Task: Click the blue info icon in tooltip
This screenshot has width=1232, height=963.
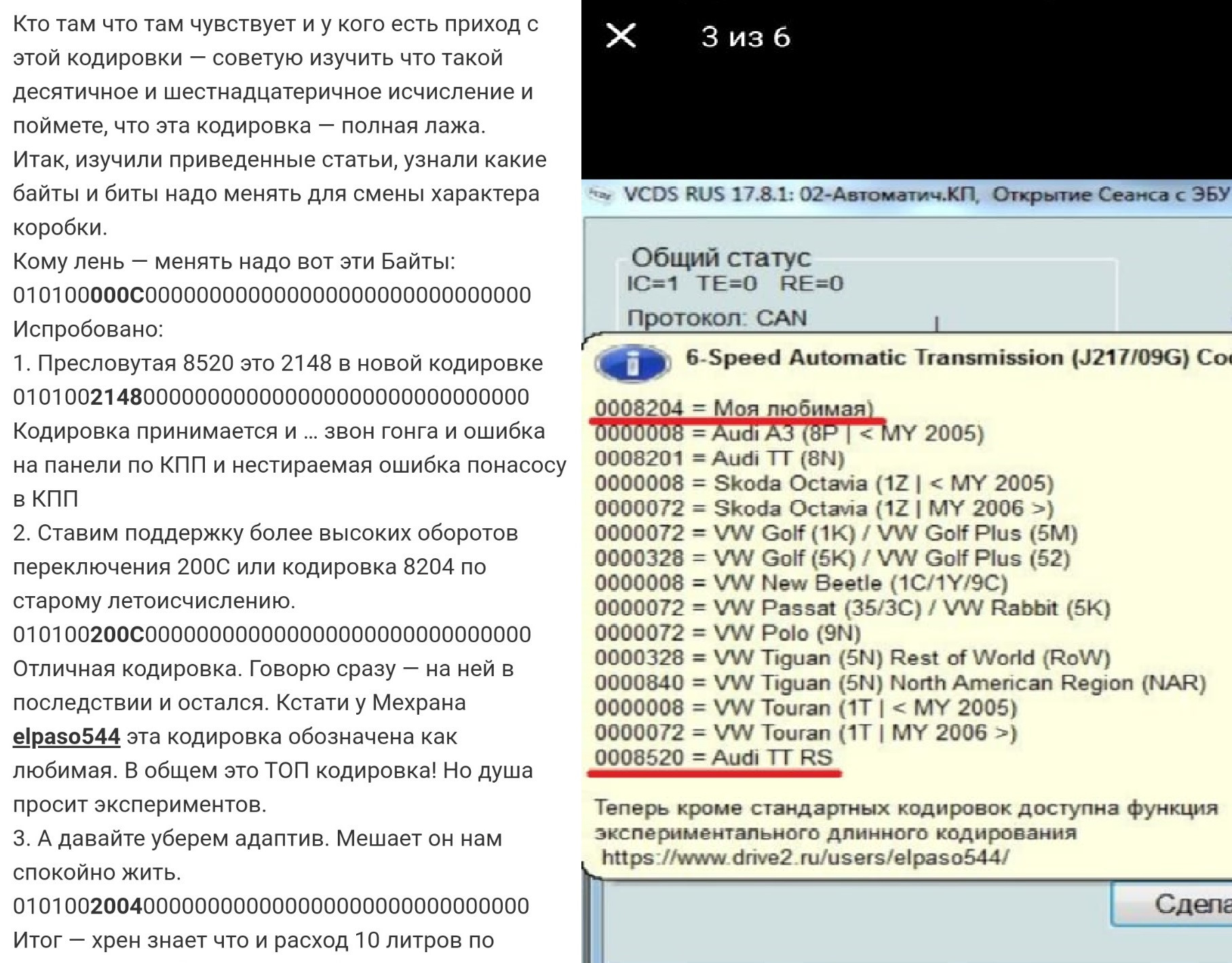Action: click(x=632, y=363)
